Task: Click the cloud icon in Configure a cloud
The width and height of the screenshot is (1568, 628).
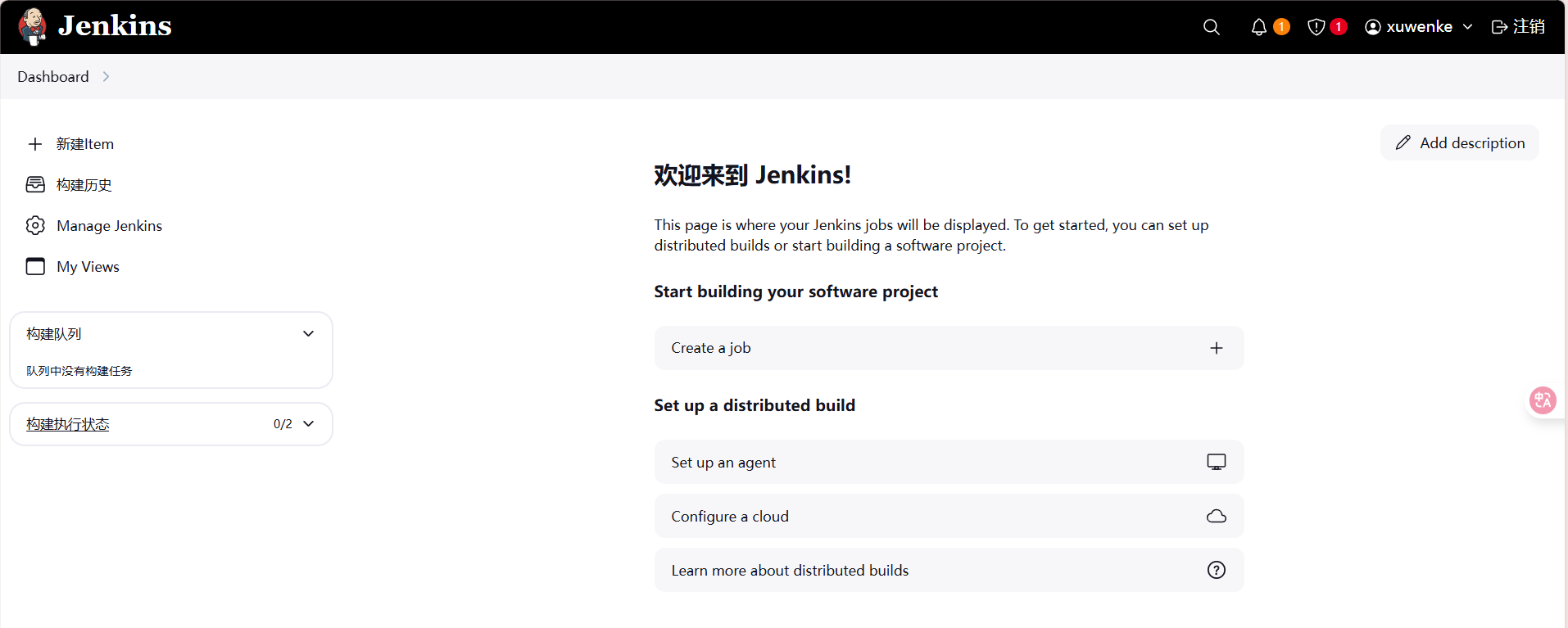Action: tap(1217, 516)
